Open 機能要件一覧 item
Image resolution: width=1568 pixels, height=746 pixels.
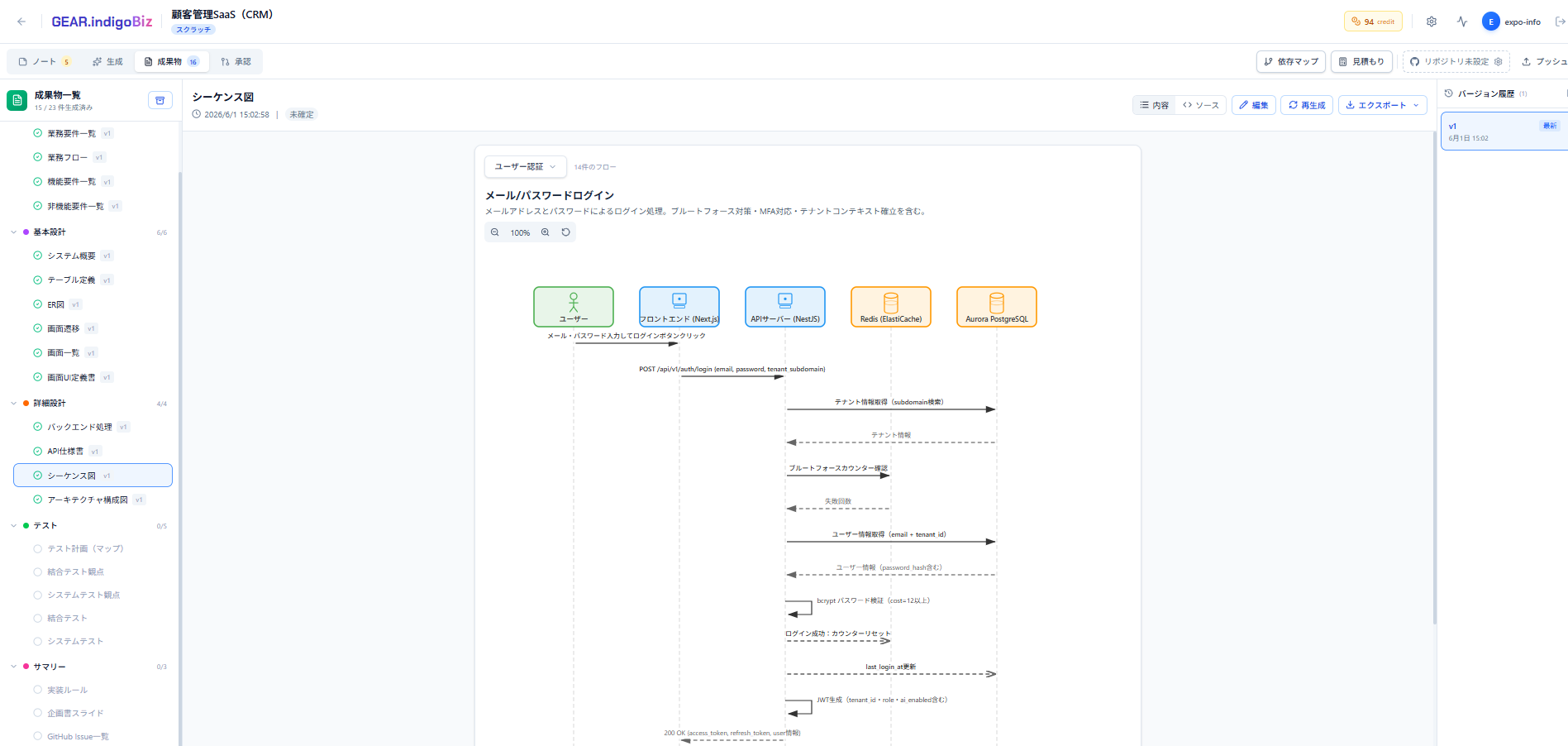(93, 182)
